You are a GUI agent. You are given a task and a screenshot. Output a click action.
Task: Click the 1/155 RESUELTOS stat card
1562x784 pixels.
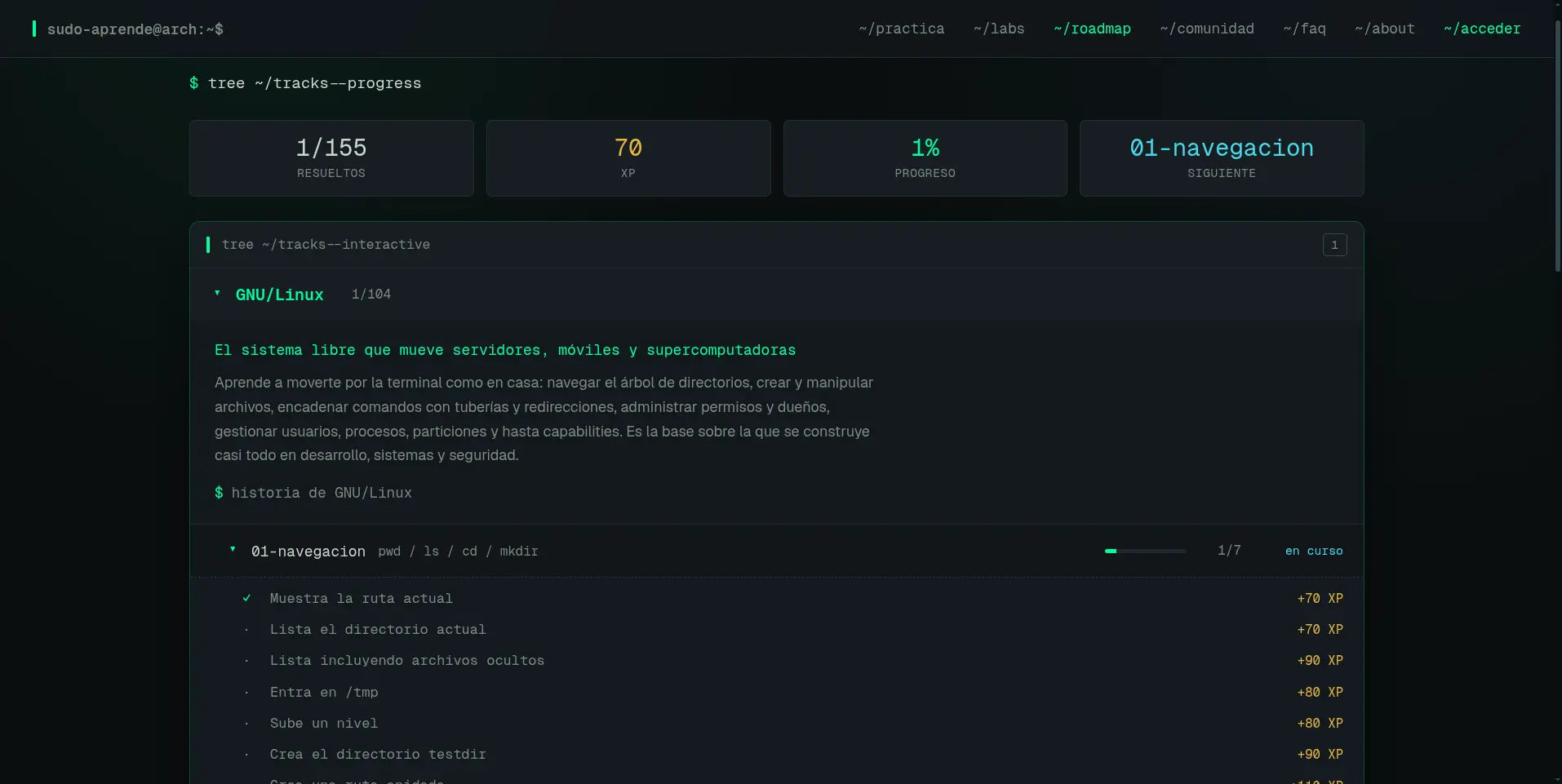331,158
